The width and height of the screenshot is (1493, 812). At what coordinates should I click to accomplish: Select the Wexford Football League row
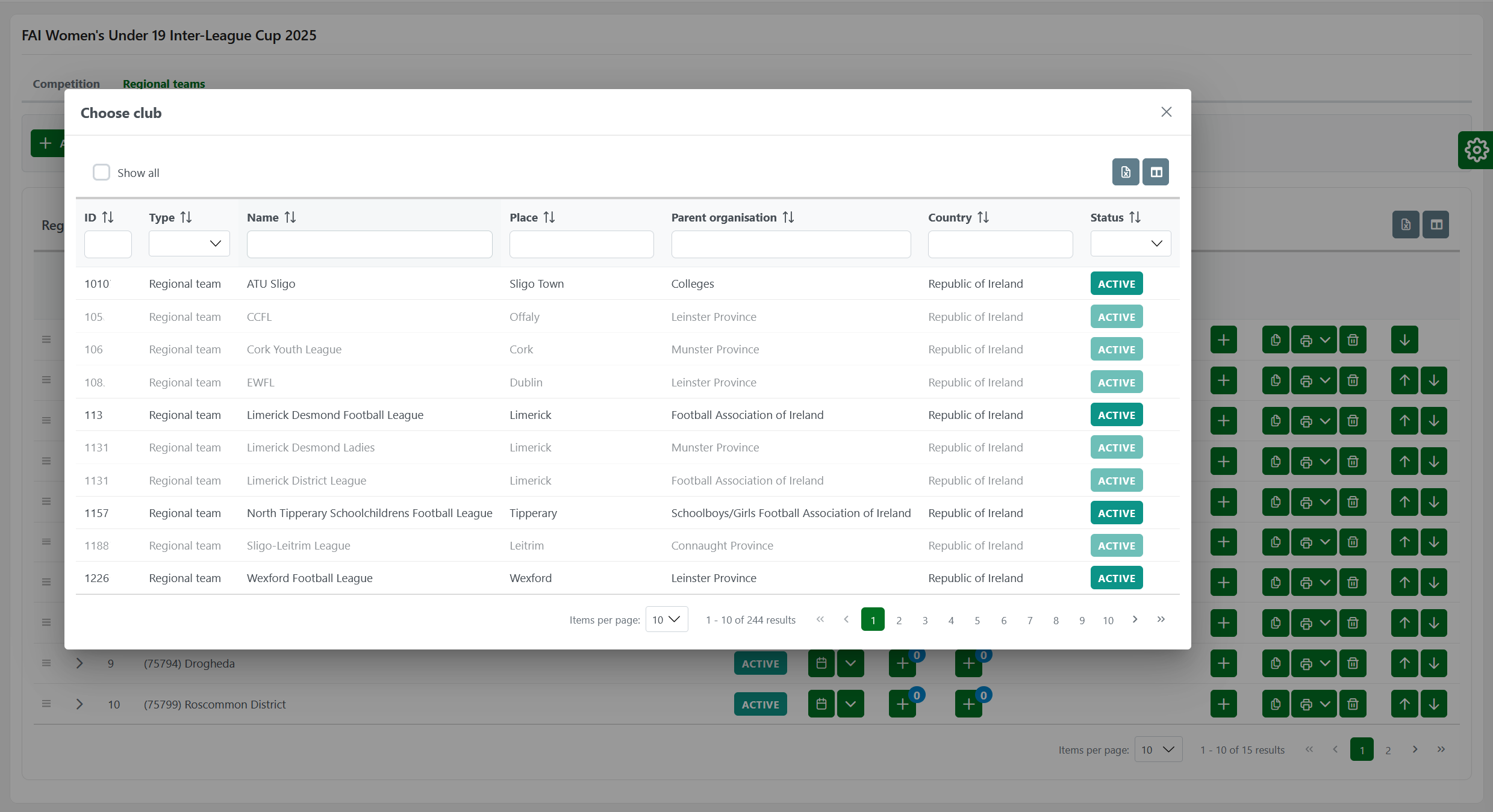(310, 578)
